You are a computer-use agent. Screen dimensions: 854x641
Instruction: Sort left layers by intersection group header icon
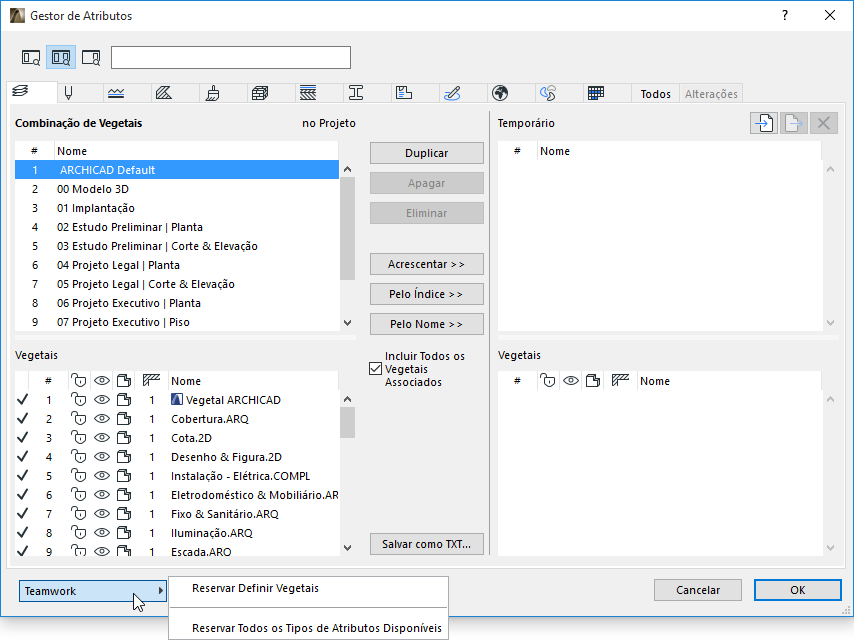tap(151, 380)
